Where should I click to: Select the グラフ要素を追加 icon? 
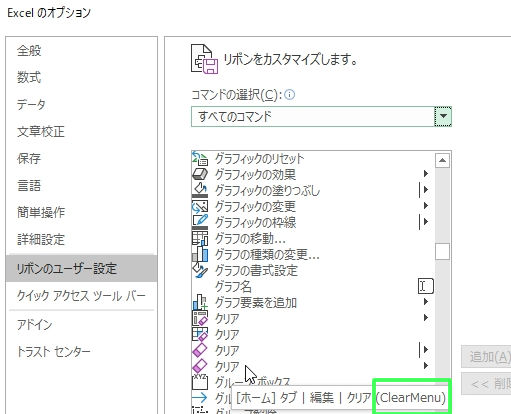click(200, 302)
